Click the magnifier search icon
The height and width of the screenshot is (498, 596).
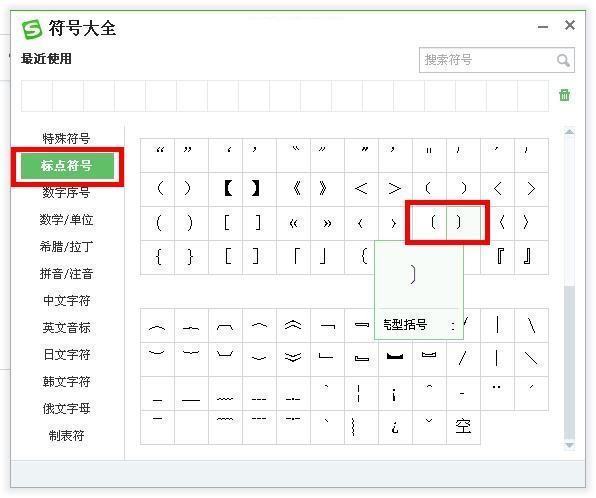(x=563, y=60)
